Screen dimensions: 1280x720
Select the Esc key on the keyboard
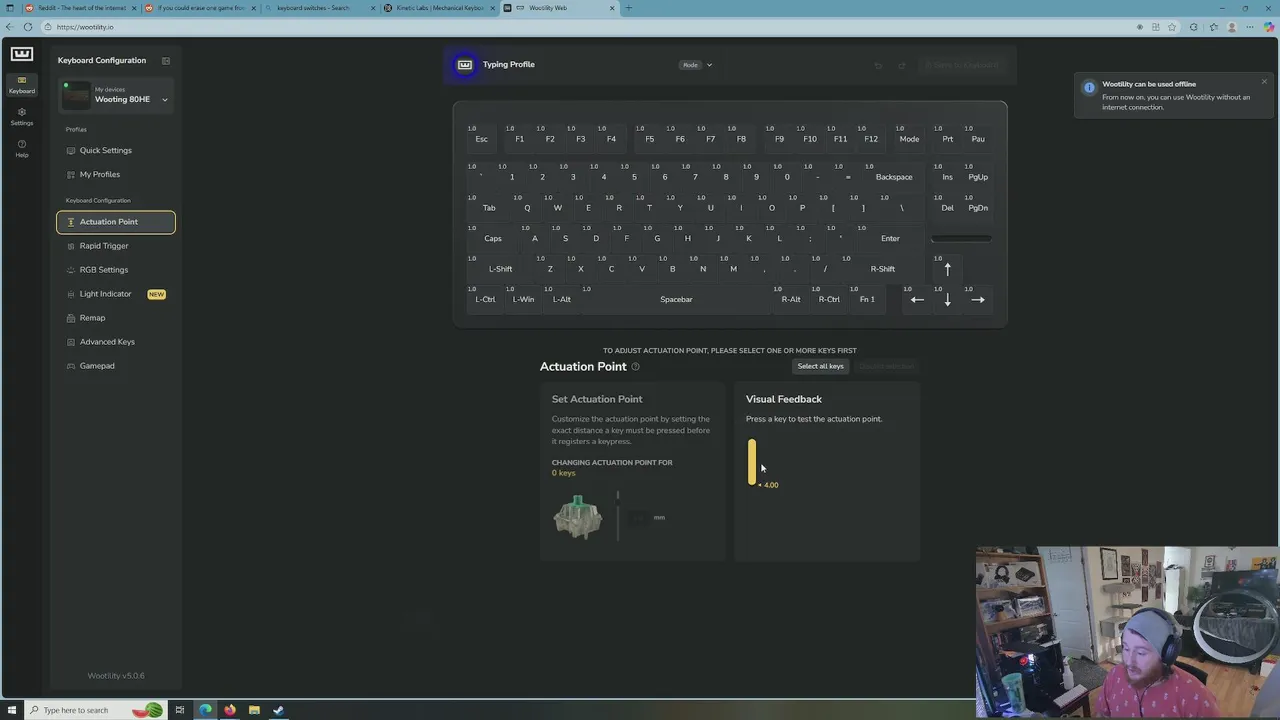click(x=481, y=139)
